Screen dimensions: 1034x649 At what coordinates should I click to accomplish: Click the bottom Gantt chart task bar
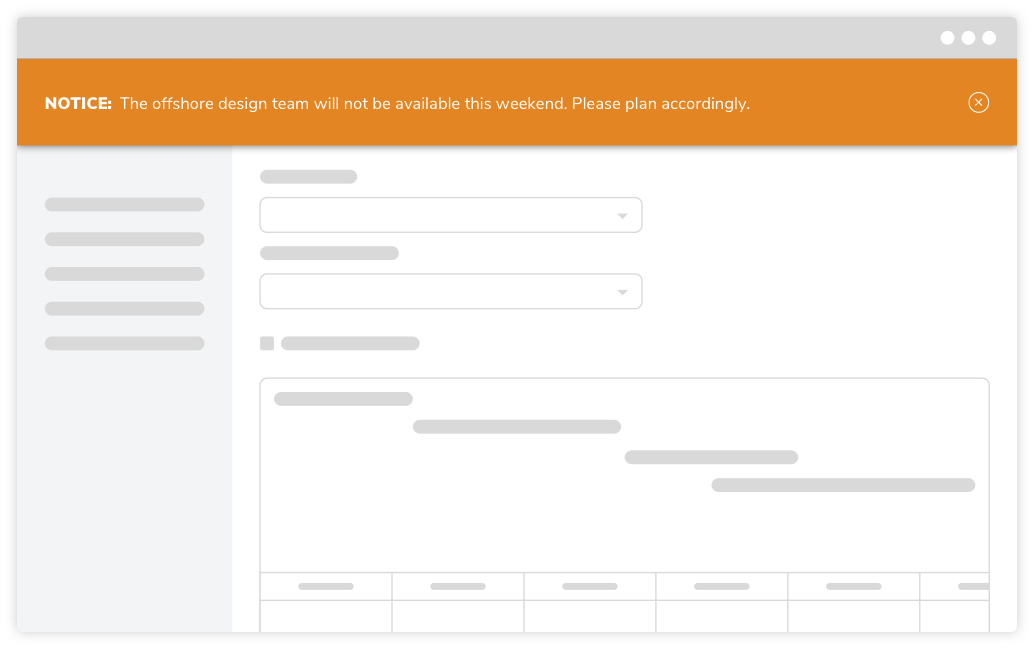click(843, 485)
